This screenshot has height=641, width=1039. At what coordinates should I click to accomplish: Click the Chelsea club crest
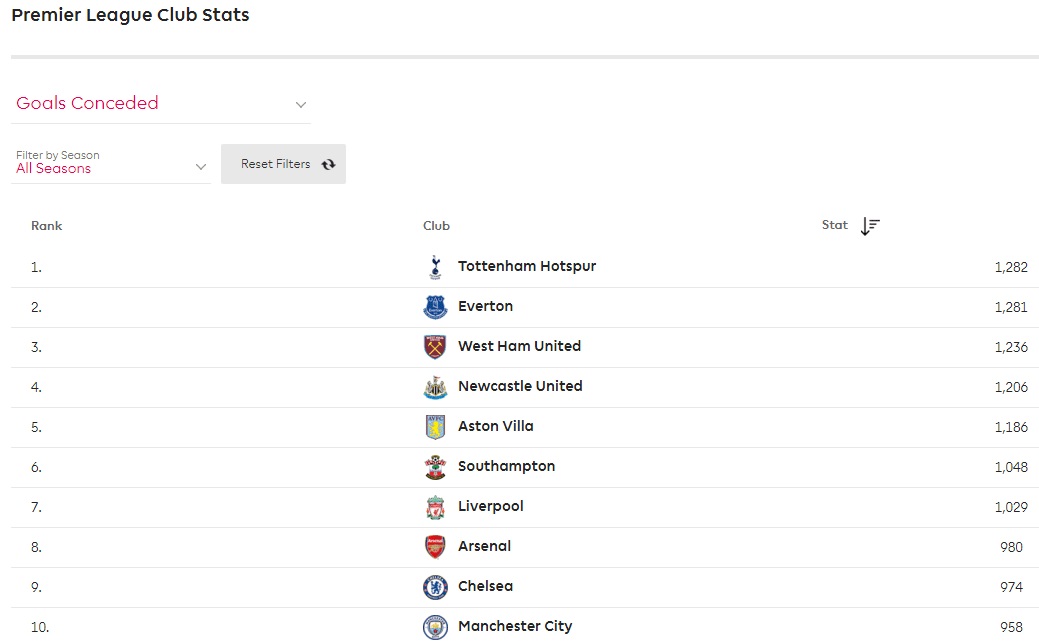coord(434,587)
